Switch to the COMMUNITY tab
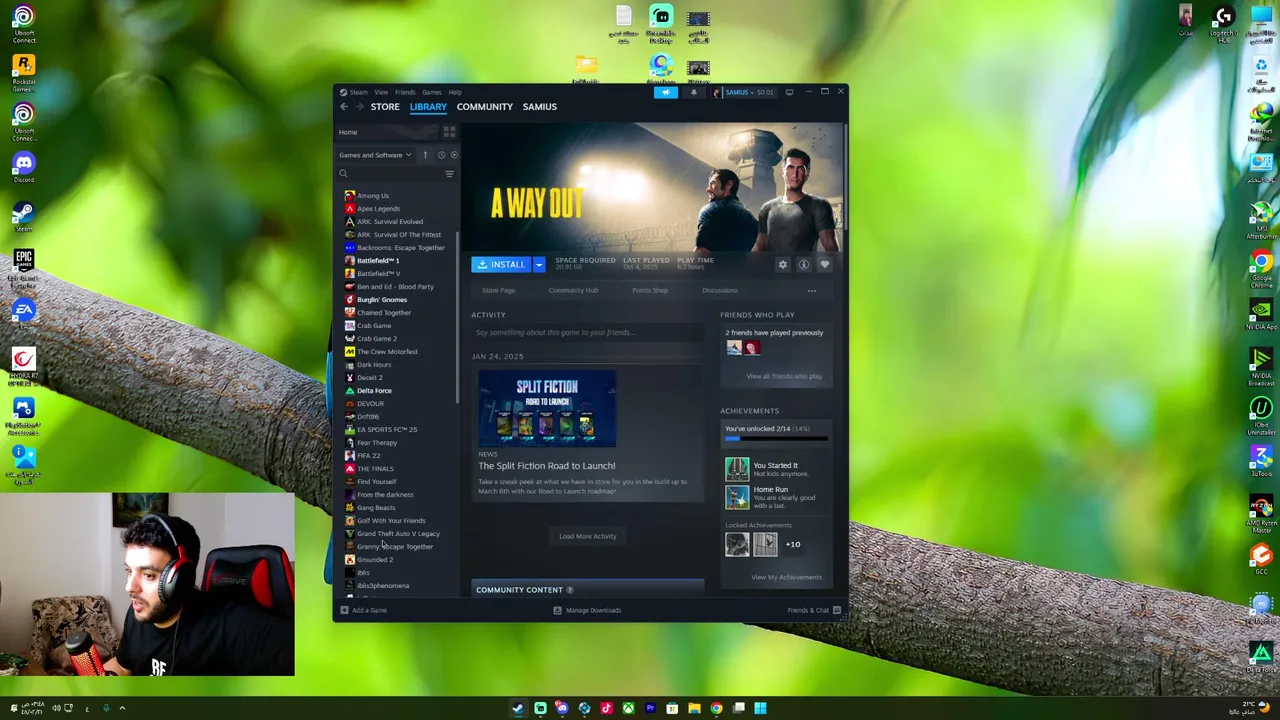1280x720 pixels. [485, 107]
